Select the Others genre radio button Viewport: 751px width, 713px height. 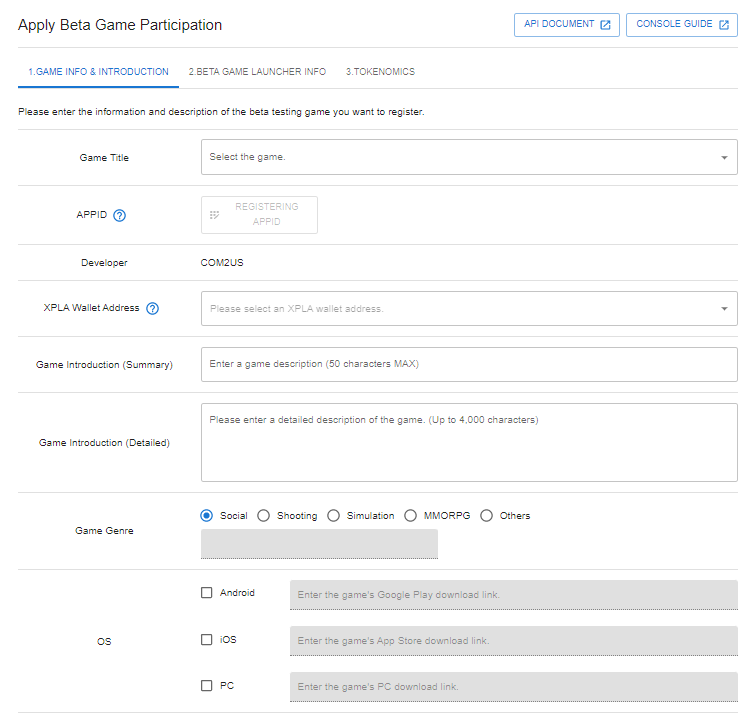[487, 516]
